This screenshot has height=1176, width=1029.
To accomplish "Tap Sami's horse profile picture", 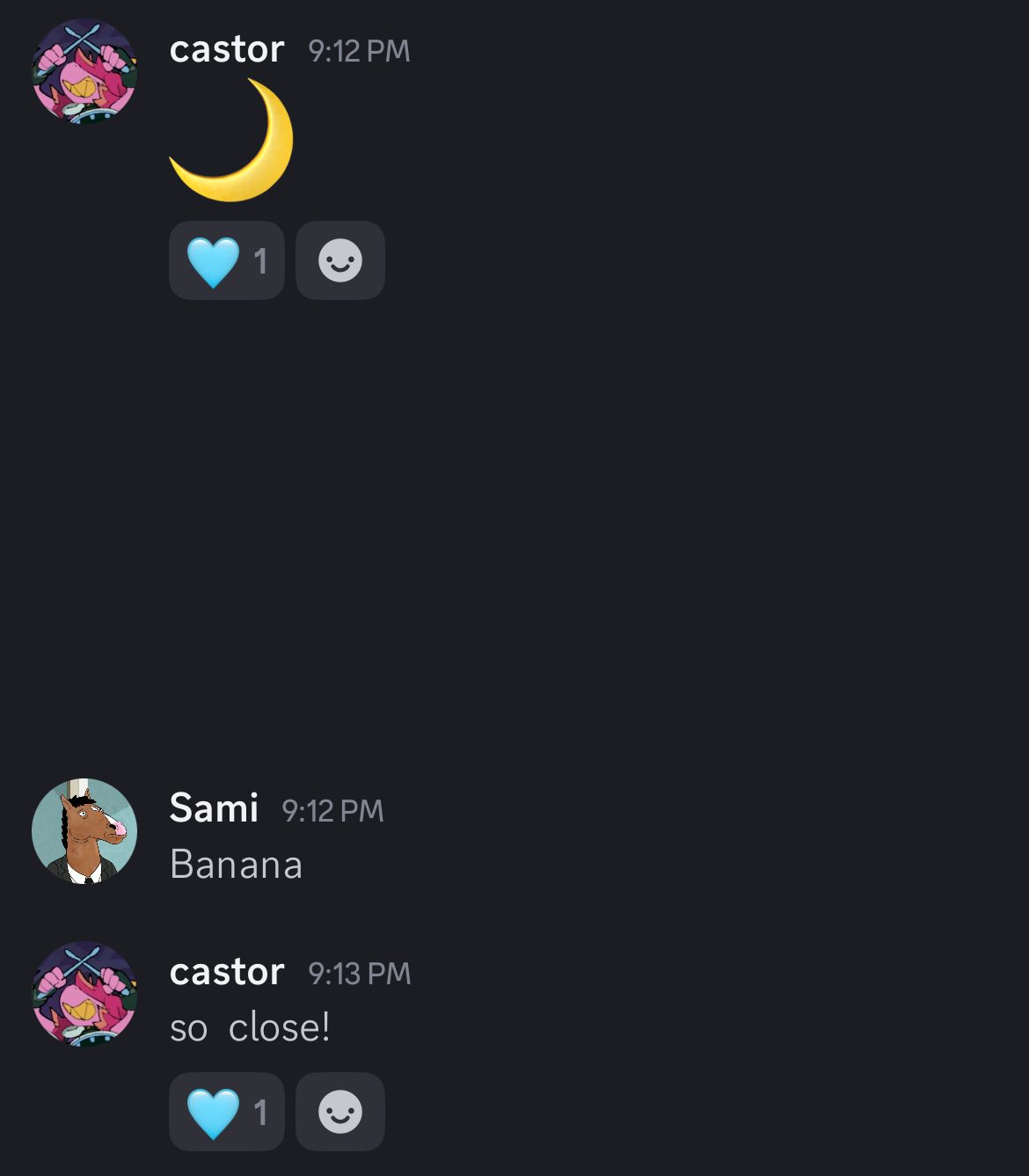I will [x=84, y=831].
